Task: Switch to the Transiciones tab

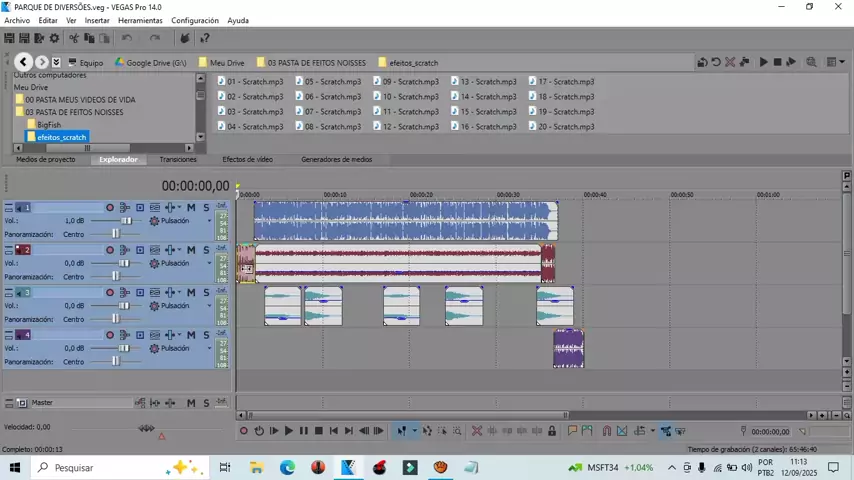Action: (178, 159)
